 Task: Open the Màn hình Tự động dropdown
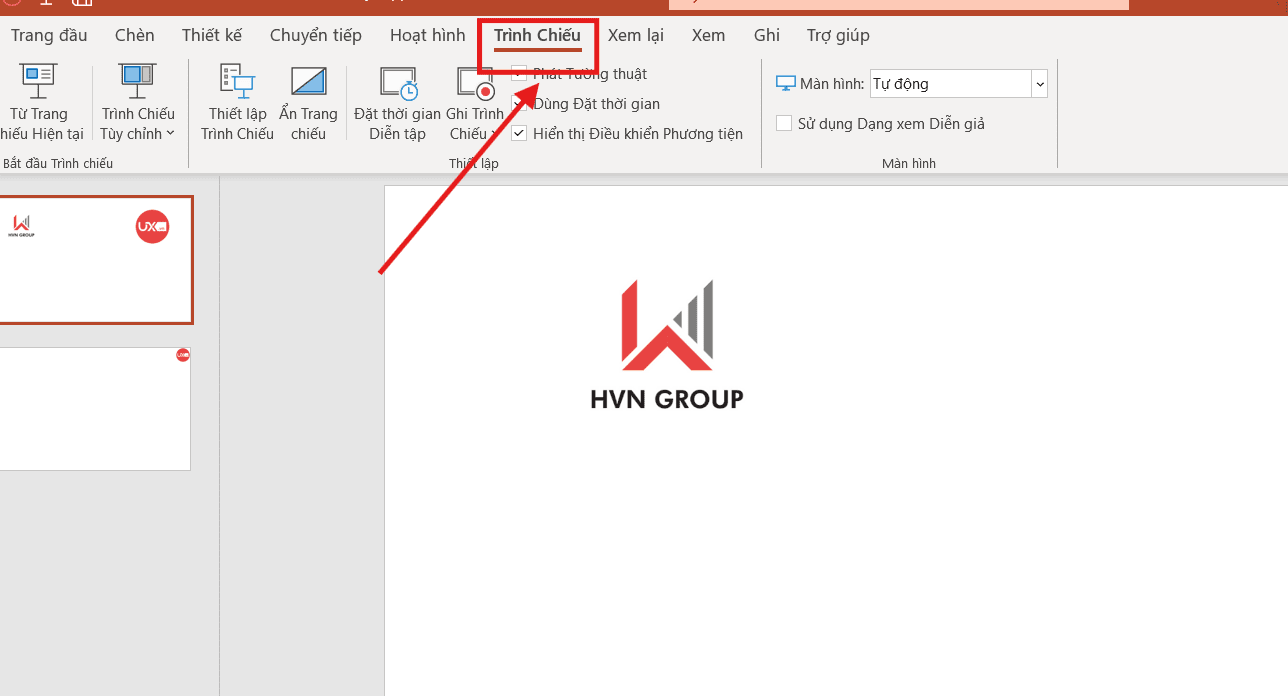click(1040, 83)
